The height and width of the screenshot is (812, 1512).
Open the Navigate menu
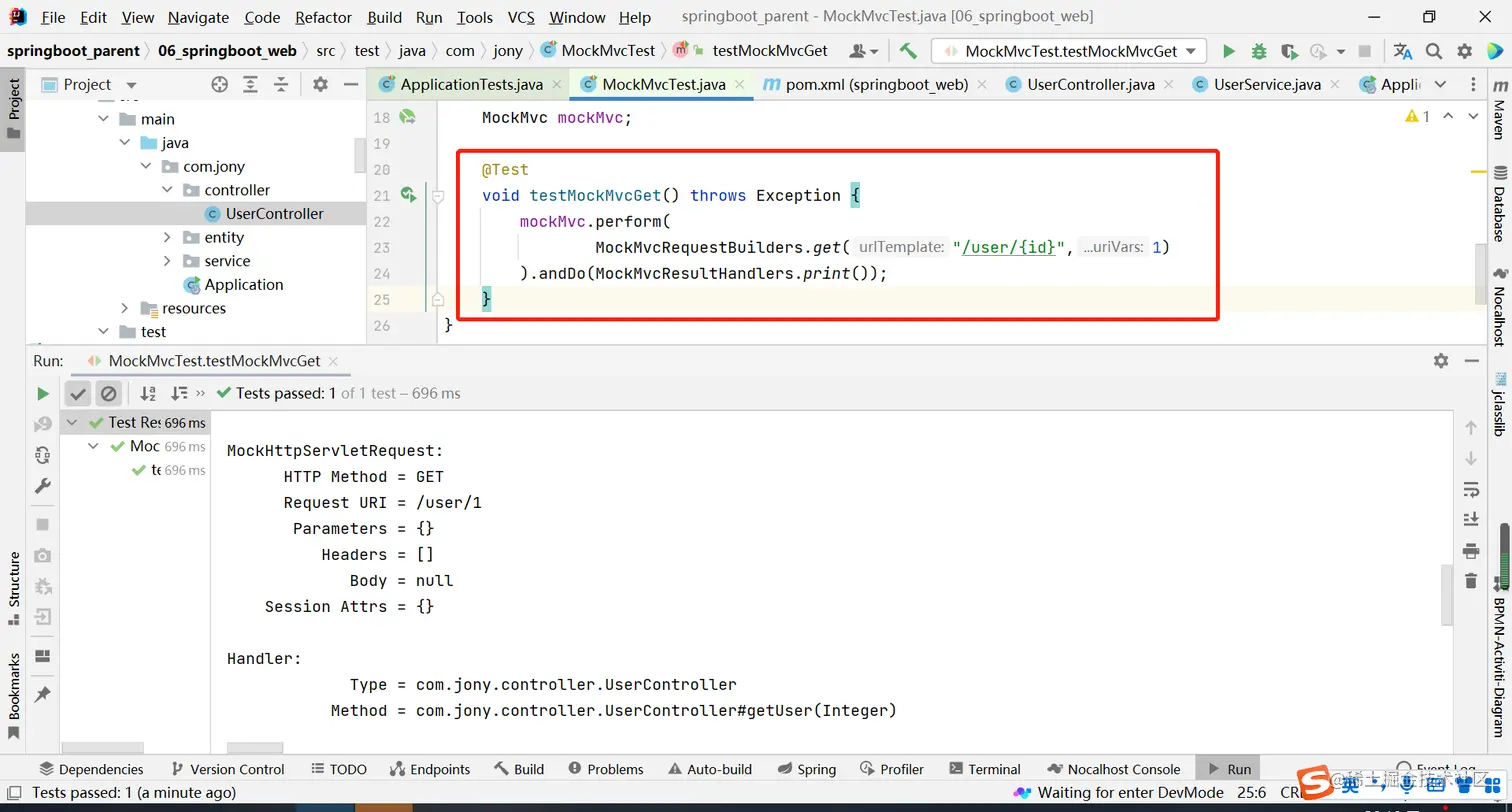[x=198, y=17]
